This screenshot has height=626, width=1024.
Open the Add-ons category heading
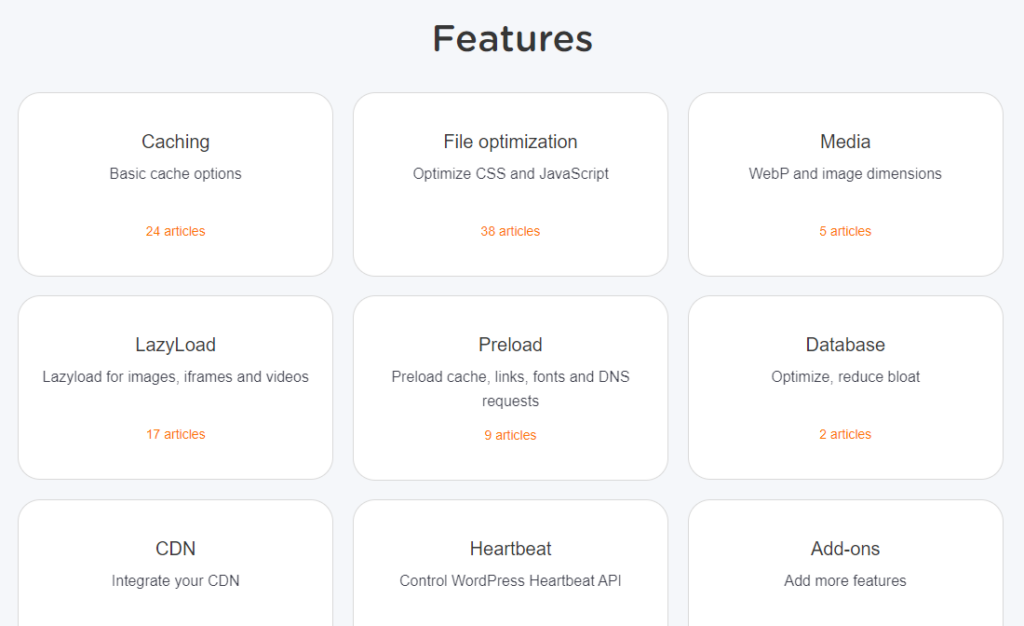tap(846, 548)
